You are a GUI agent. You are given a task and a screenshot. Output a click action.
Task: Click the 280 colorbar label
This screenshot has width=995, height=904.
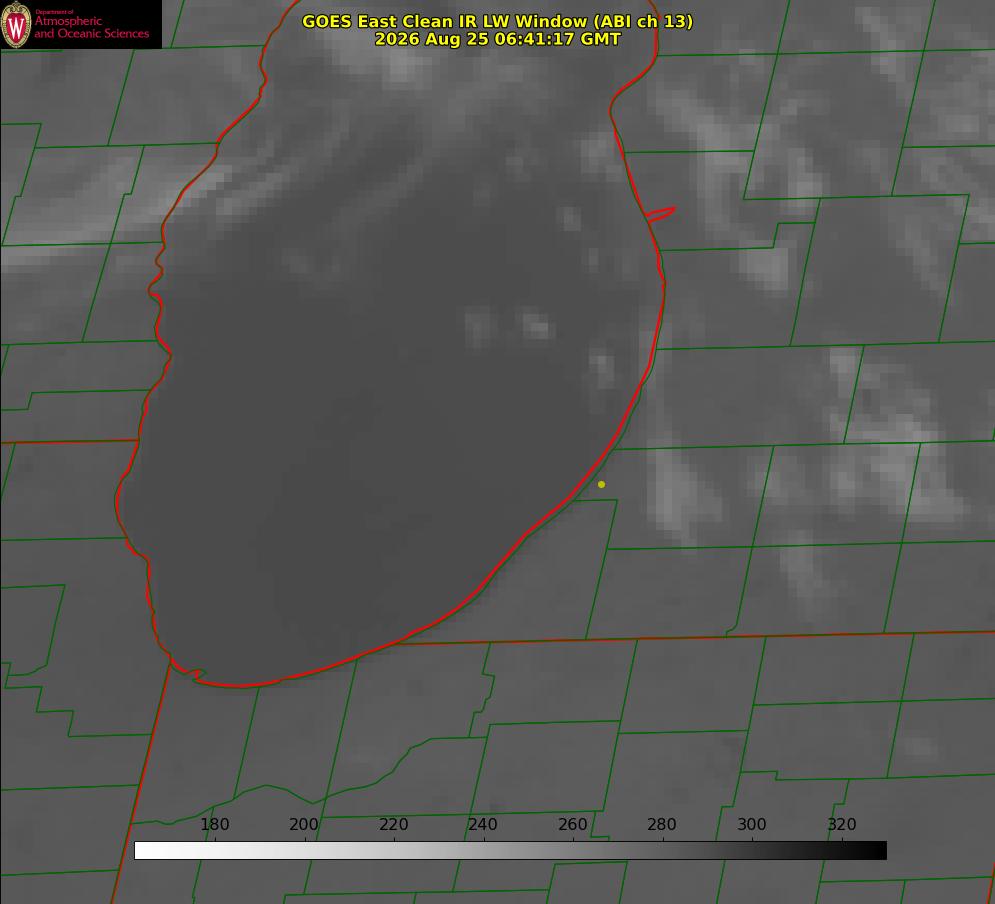(662, 825)
